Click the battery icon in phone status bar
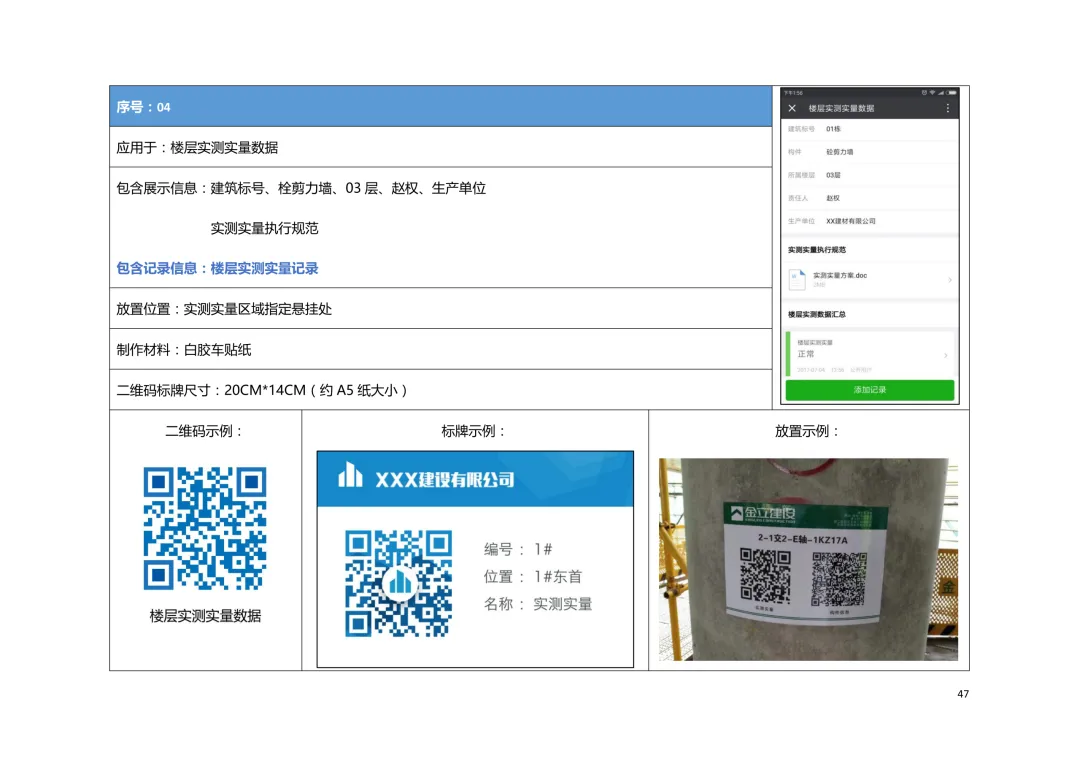 pos(951,92)
